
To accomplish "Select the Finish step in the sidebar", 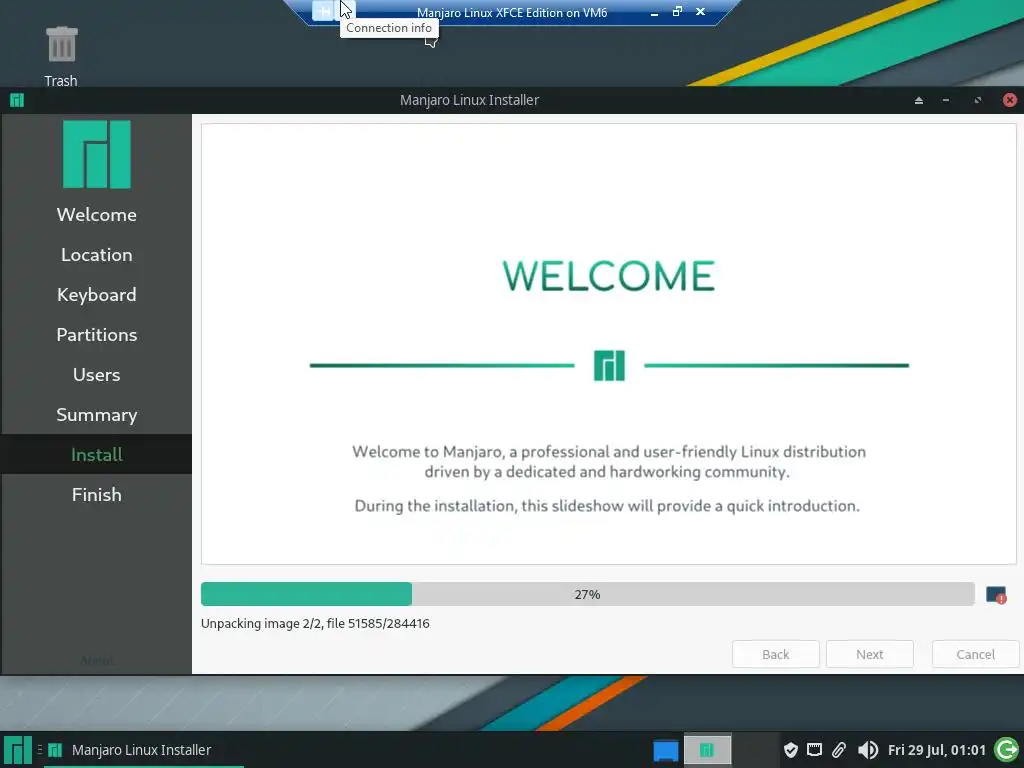I will (x=97, y=494).
